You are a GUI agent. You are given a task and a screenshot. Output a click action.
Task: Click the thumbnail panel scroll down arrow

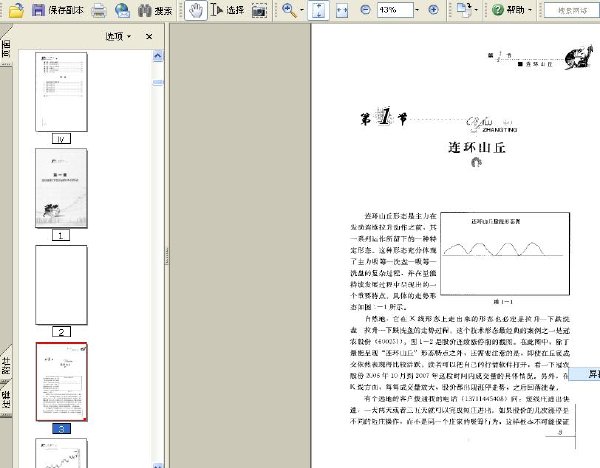[x=158, y=465]
